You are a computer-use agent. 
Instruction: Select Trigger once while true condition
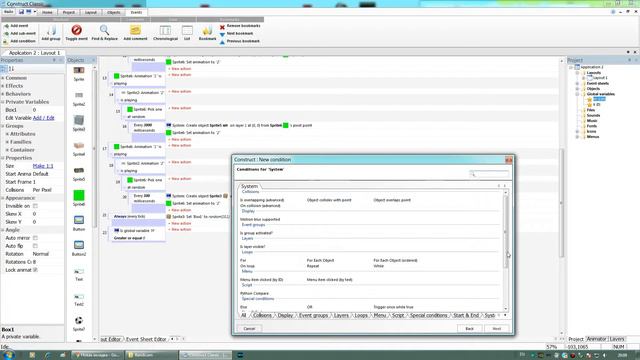coord(393,307)
